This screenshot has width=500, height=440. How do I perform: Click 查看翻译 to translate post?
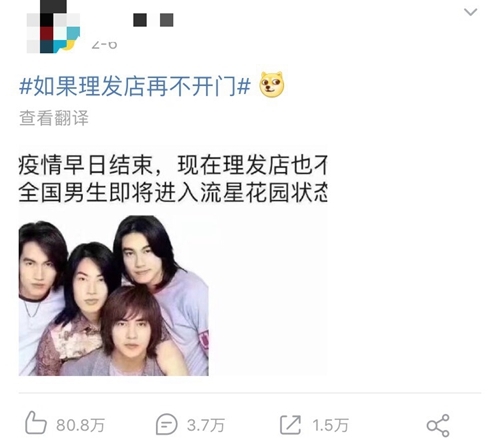[54, 118]
